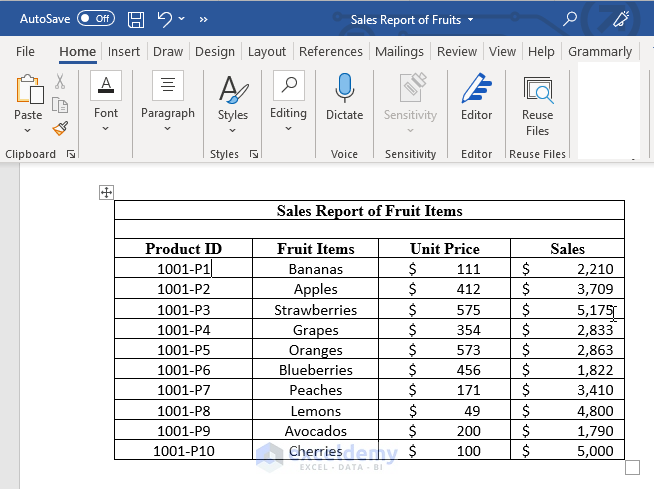
Task: Open the View tab
Action: pos(502,51)
